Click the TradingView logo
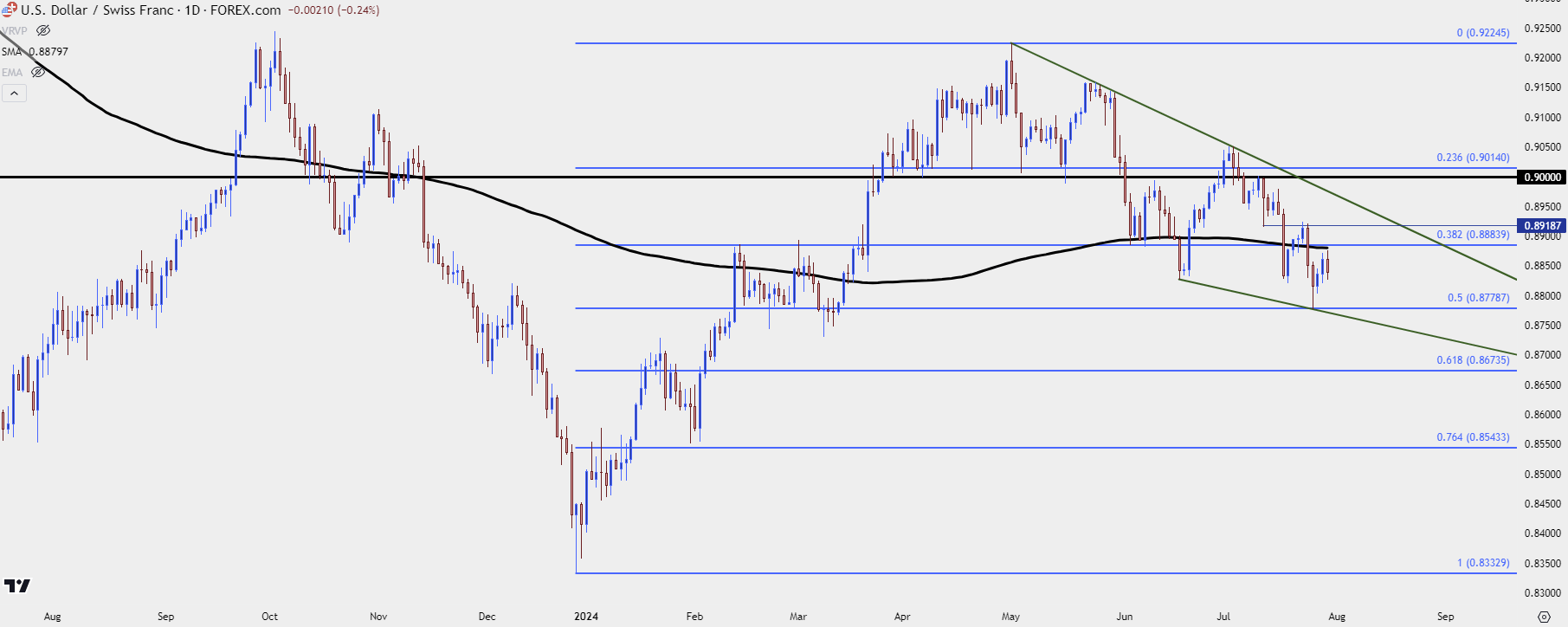The height and width of the screenshot is (627, 1568). (x=17, y=586)
